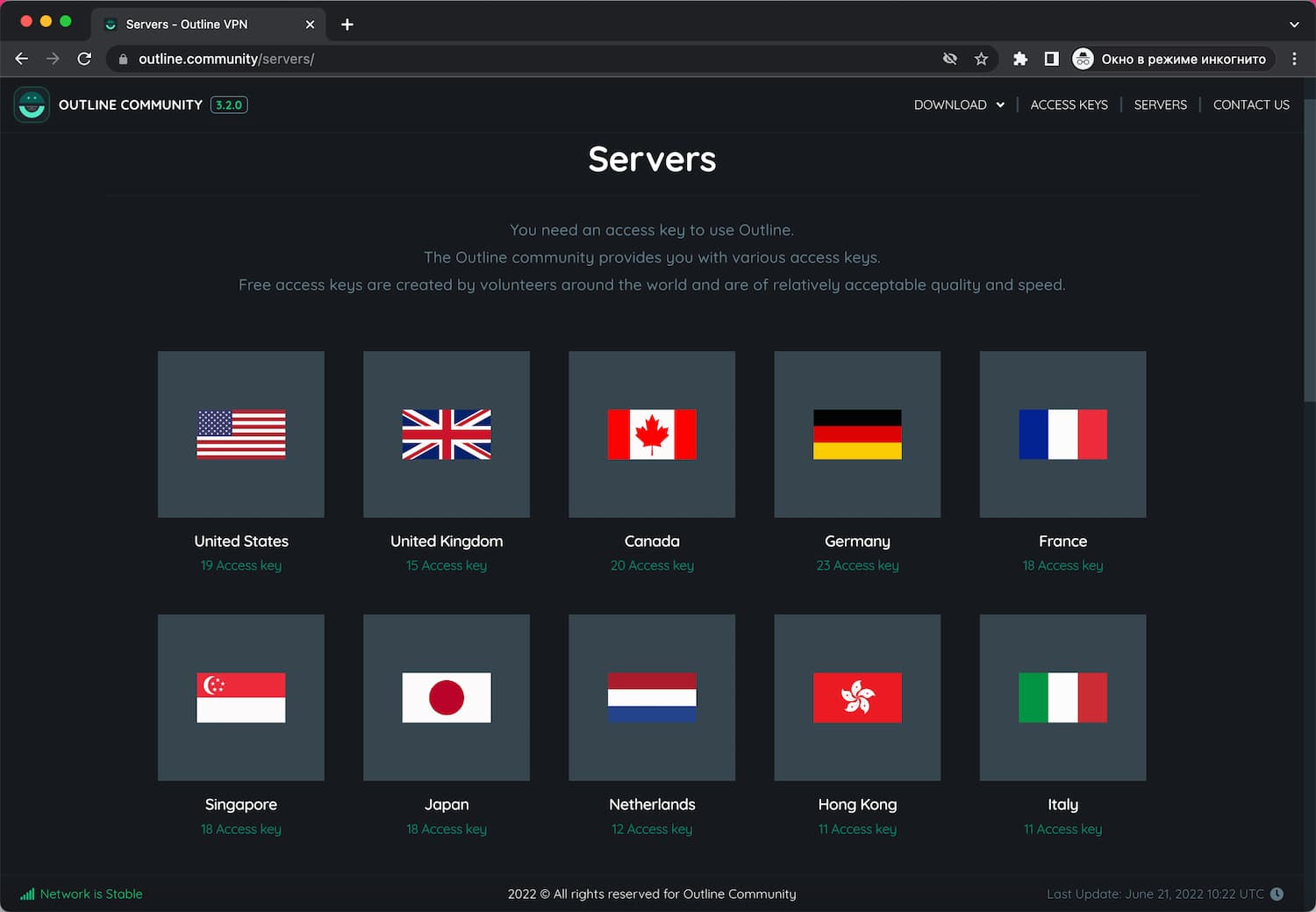Click the Italy country name
The height and width of the screenshot is (912, 1316).
pyautogui.click(x=1062, y=805)
